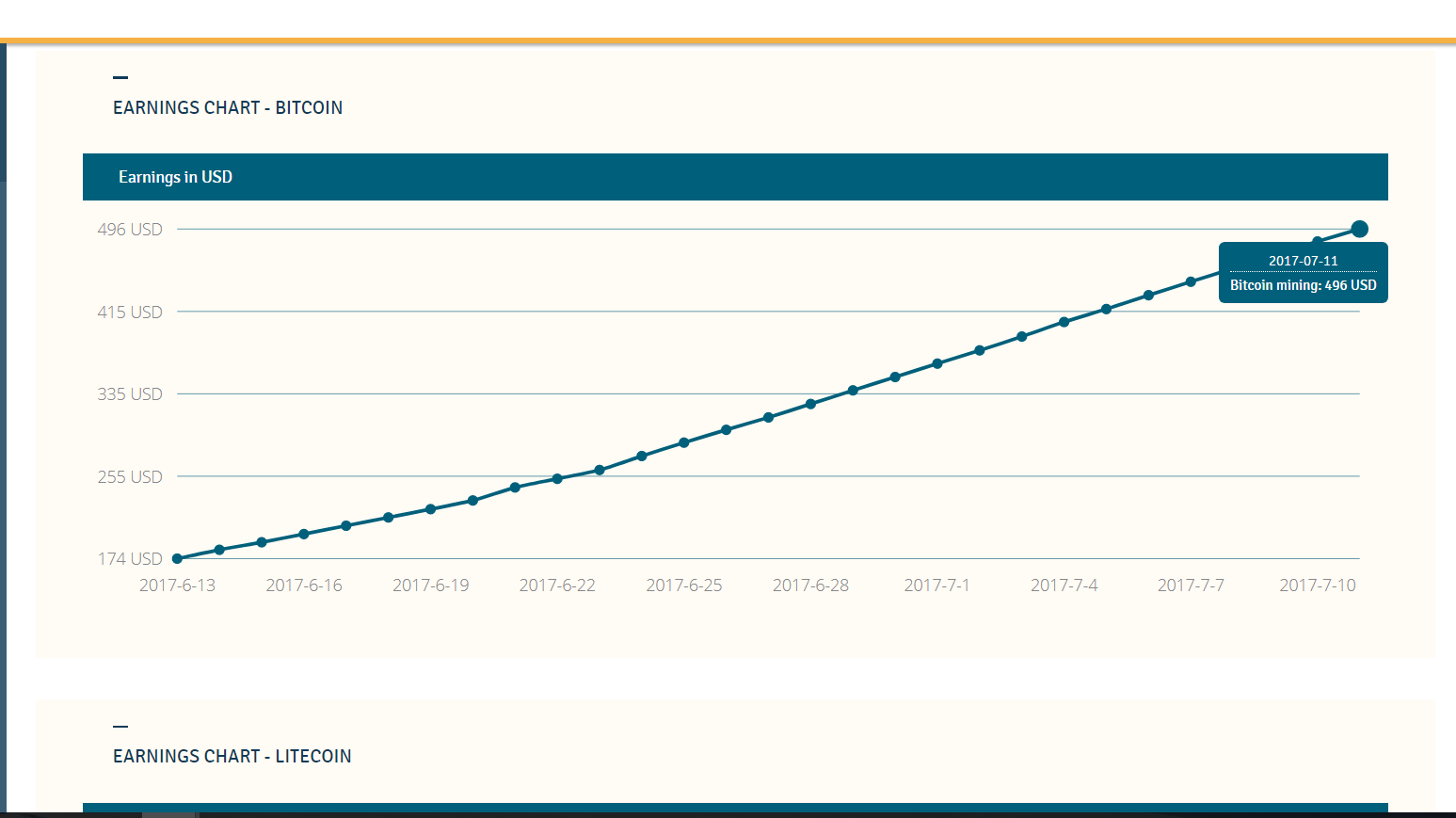Click the data point above 2017-6-19
This screenshot has height=818, width=1456.
tap(430, 509)
